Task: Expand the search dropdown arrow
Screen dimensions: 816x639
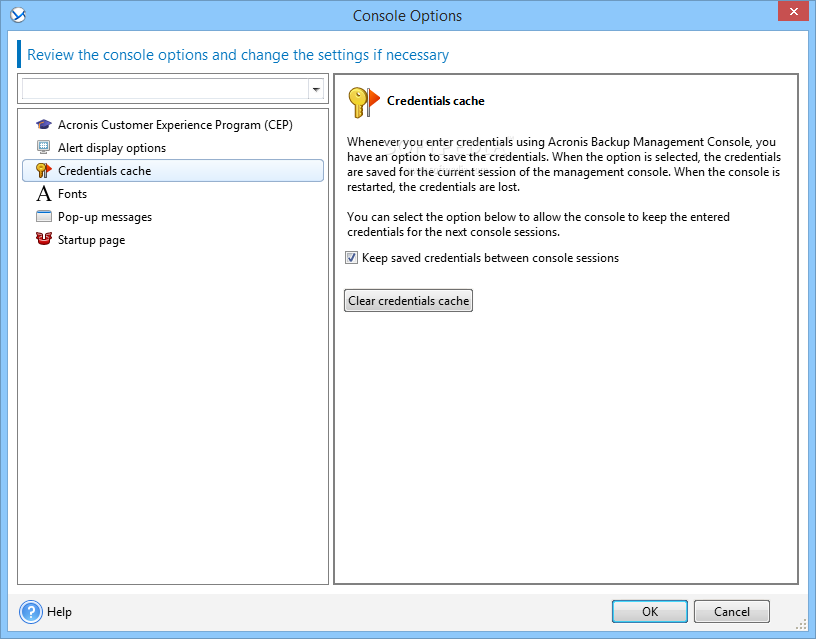Action: click(x=316, y=90)
